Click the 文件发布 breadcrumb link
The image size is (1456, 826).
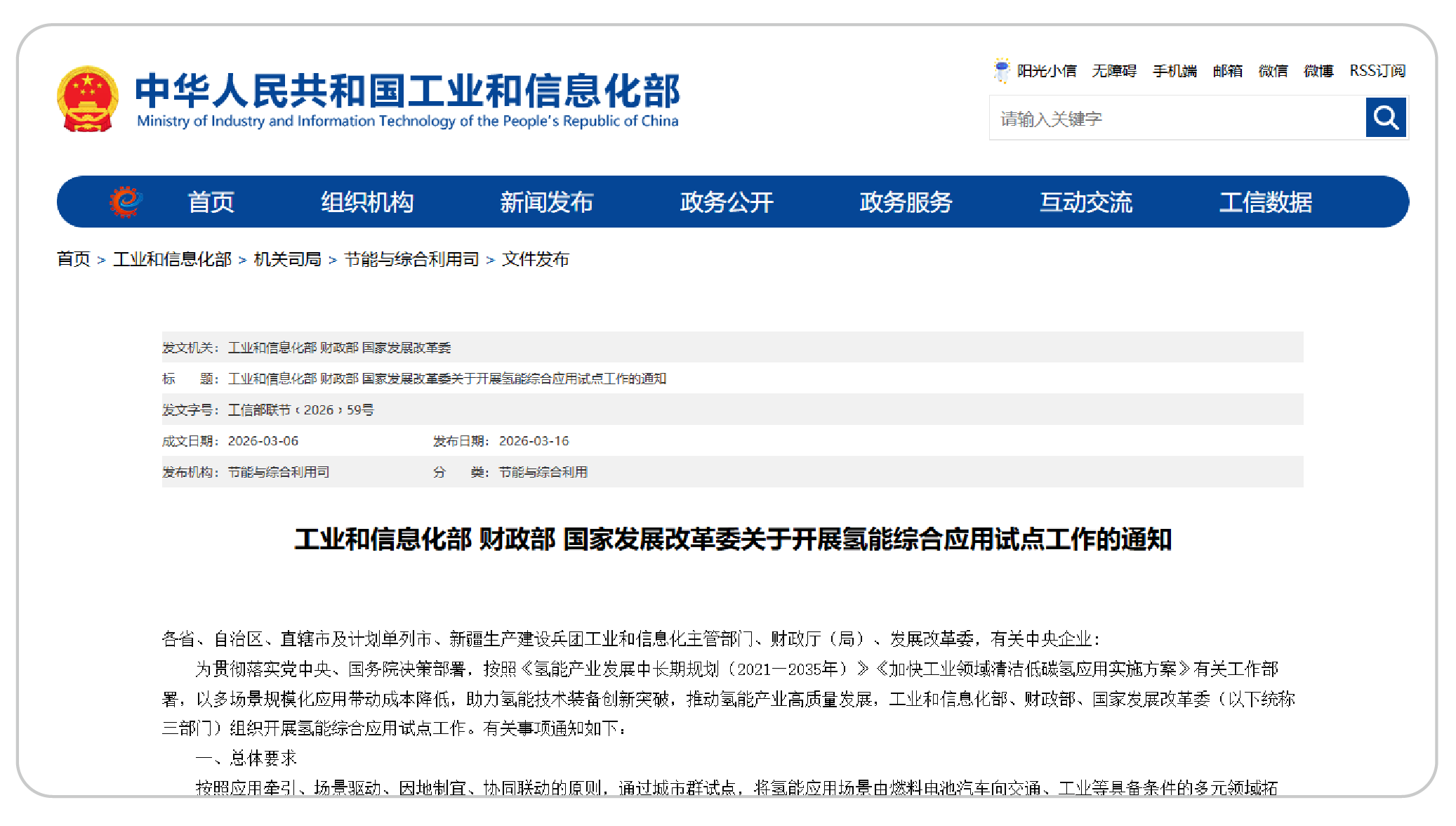tap(535, 259)
